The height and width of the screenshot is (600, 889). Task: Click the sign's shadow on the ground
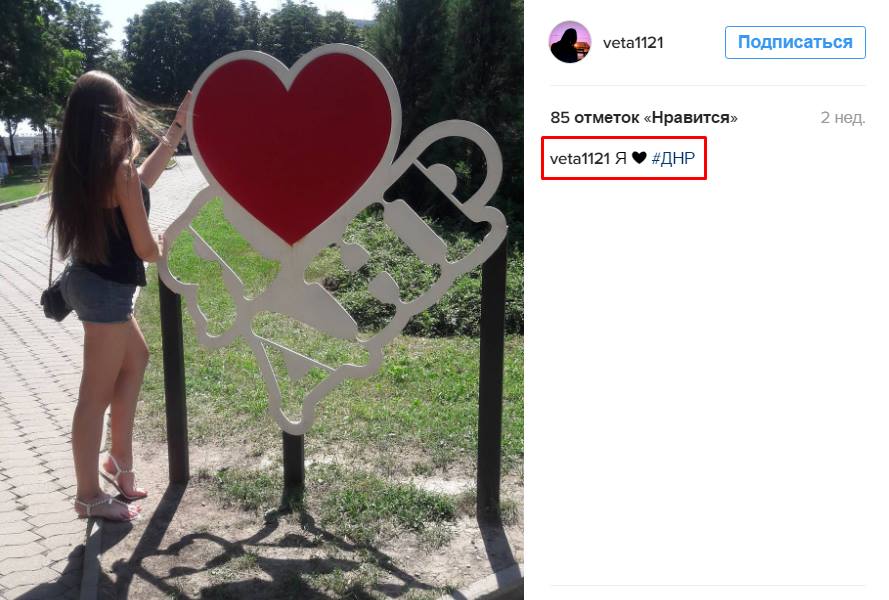click(255, 556)
